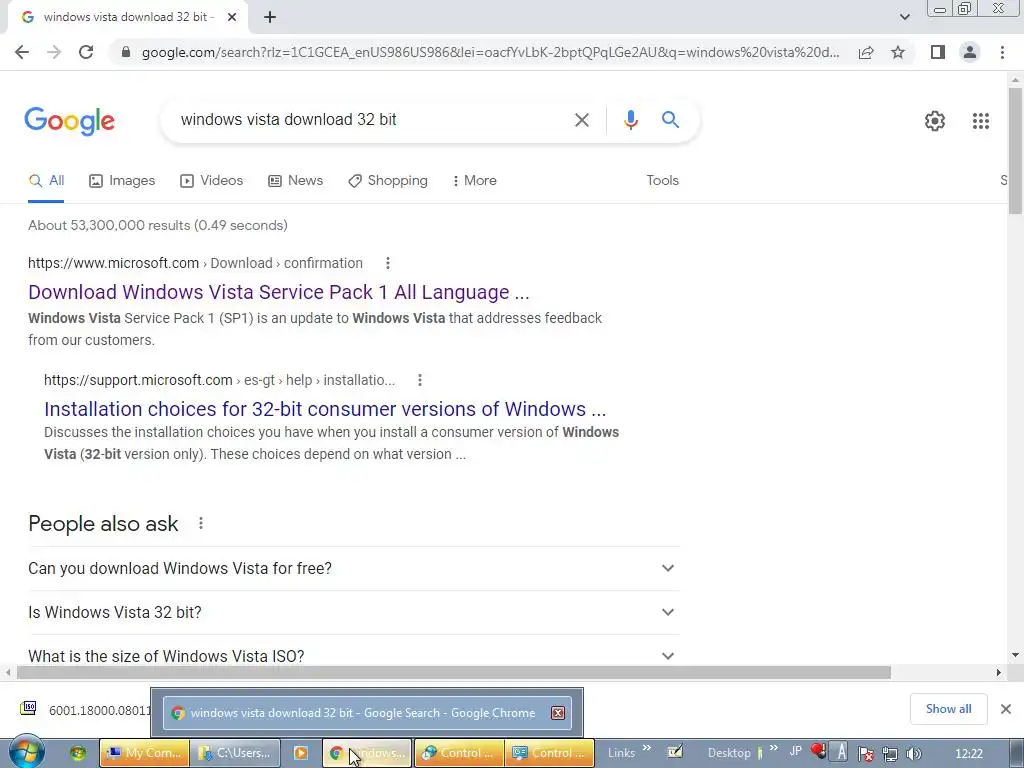Click the 'About 53,300,000 results' text
The image size is (1024, 768).
click(157, 225)
